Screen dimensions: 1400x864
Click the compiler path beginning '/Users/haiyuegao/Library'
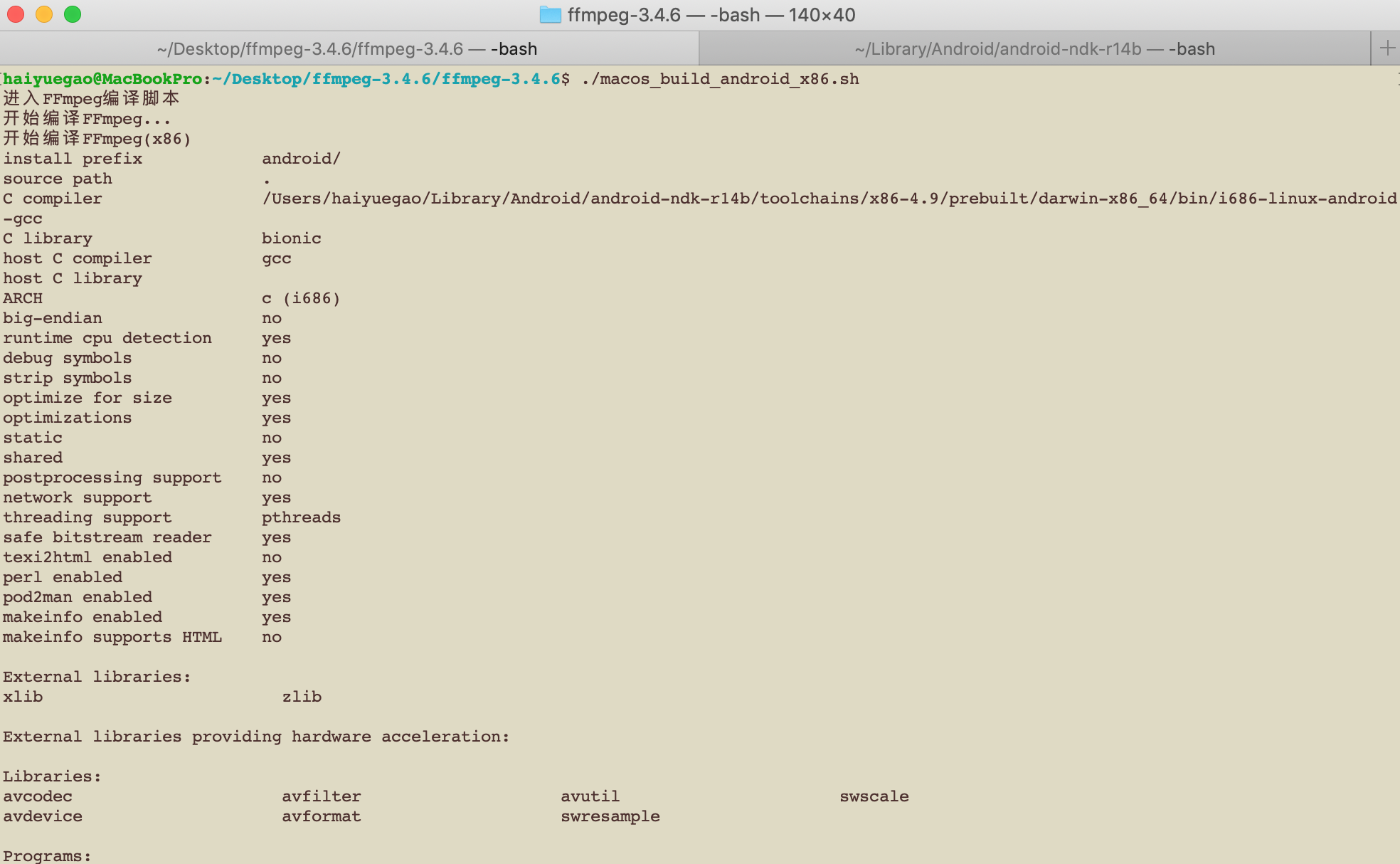pyautogui.click(x=829, y=199)
